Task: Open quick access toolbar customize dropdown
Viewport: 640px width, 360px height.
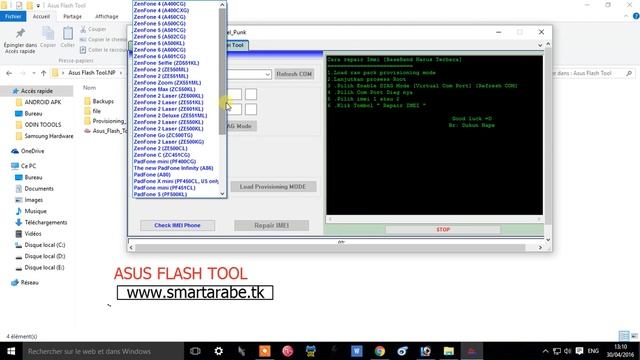Action: (x=38, y=6)
